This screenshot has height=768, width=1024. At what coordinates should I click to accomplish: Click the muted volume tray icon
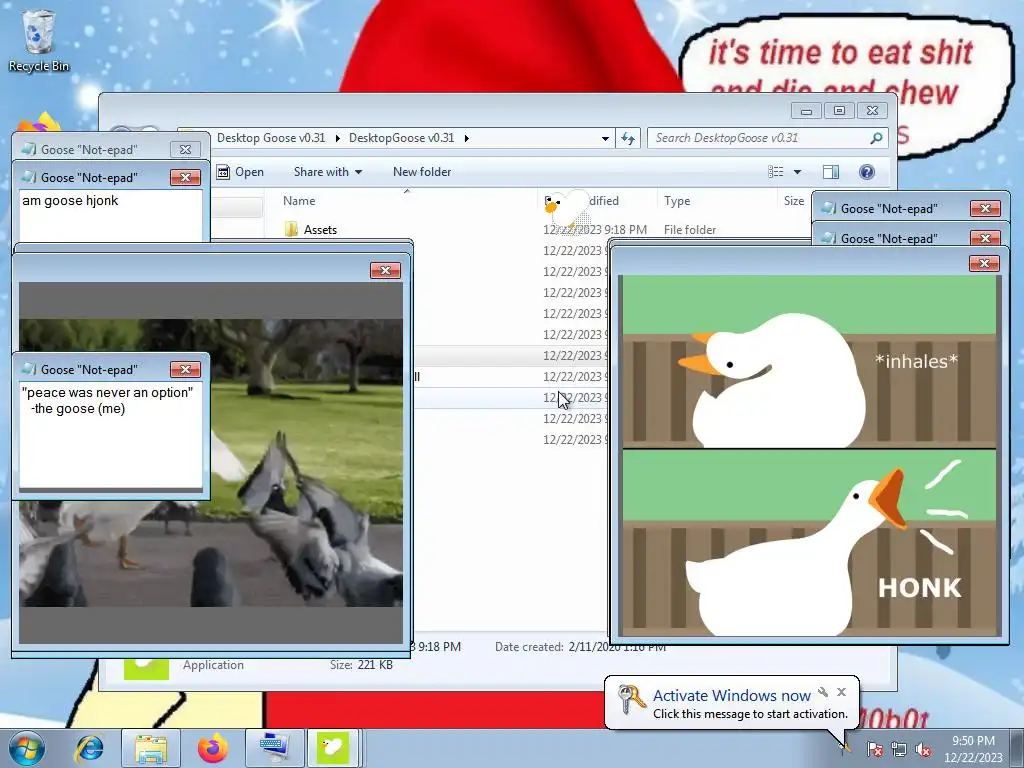pos(923,749)
